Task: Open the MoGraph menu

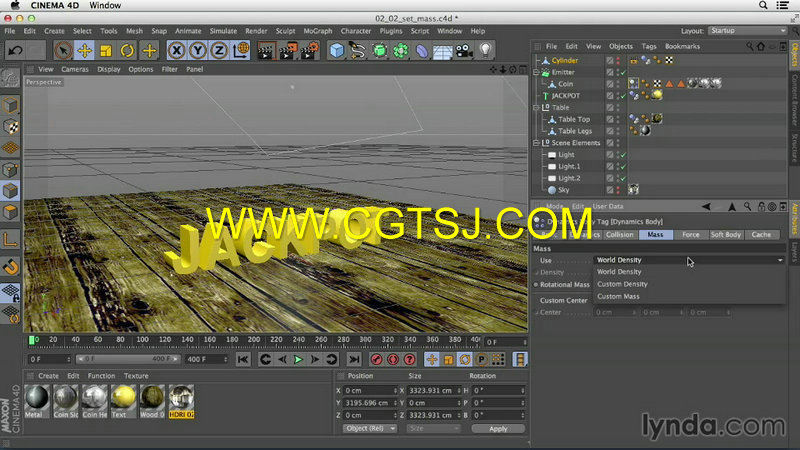Action: (317, 31)
